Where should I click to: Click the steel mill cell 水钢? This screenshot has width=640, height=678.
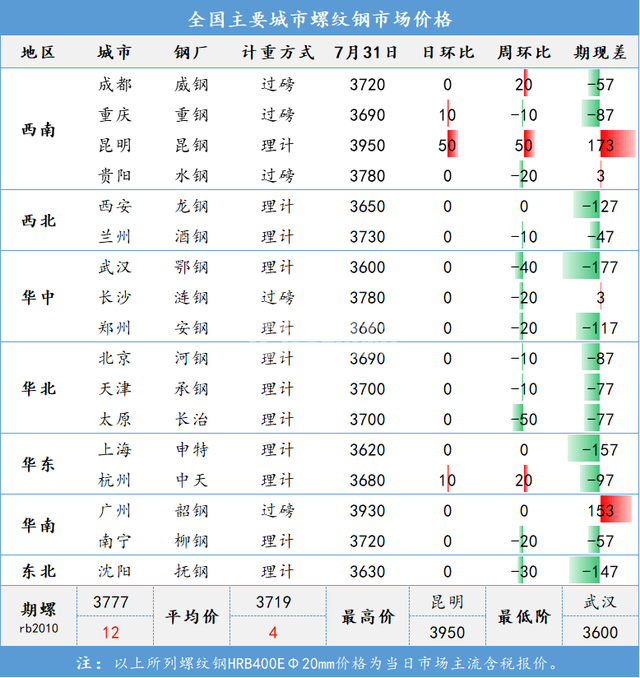[x=191, y=176]
